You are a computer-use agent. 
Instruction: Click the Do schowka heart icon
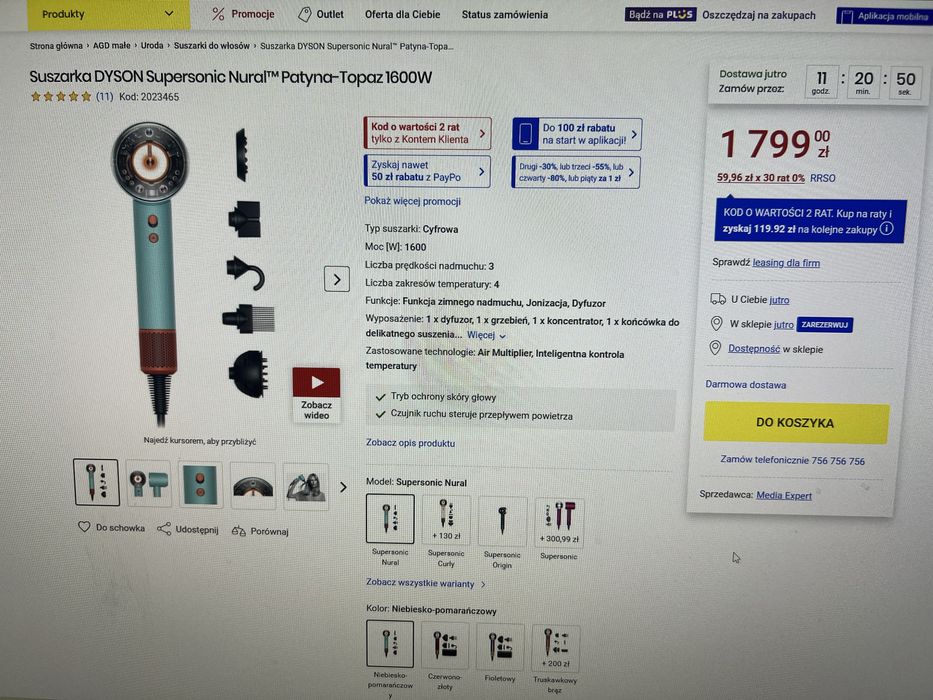coord(84,527)
